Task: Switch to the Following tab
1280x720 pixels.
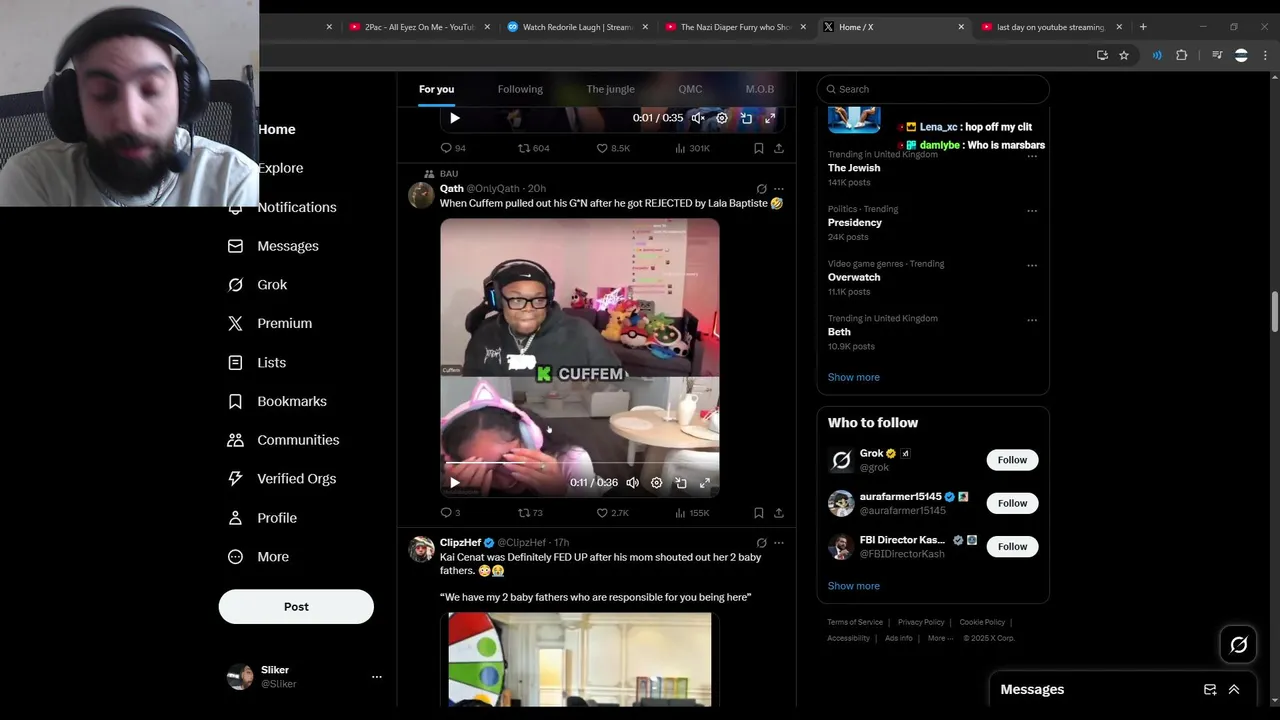Action: [x=520, y=89]
